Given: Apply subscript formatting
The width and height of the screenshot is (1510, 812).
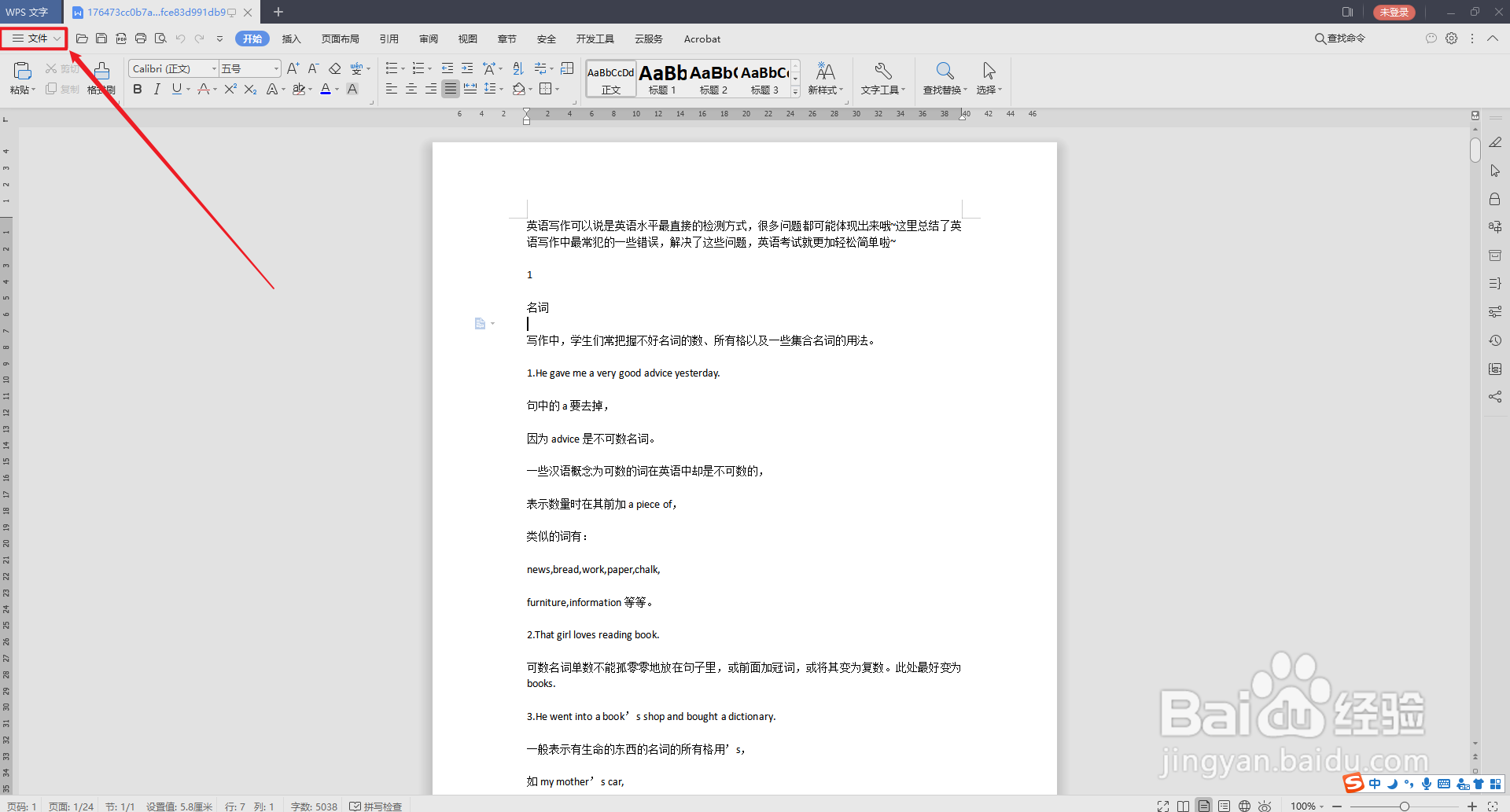Looking at the screenshot, I should pyautogui.click(x=250, y=89).
